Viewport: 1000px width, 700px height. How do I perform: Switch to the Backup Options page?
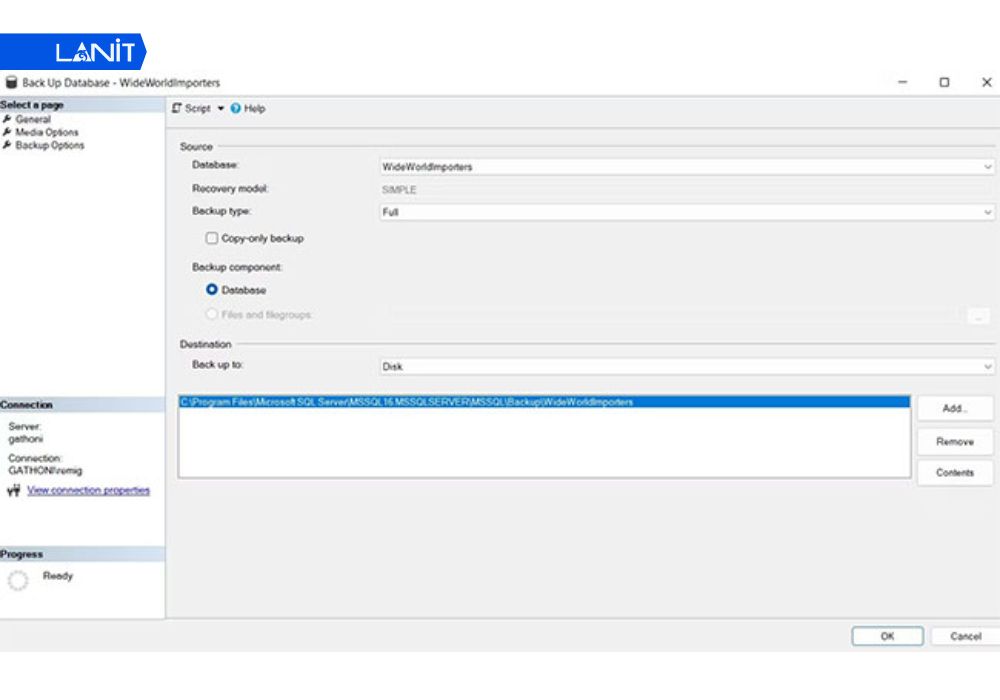pos(50,145)
